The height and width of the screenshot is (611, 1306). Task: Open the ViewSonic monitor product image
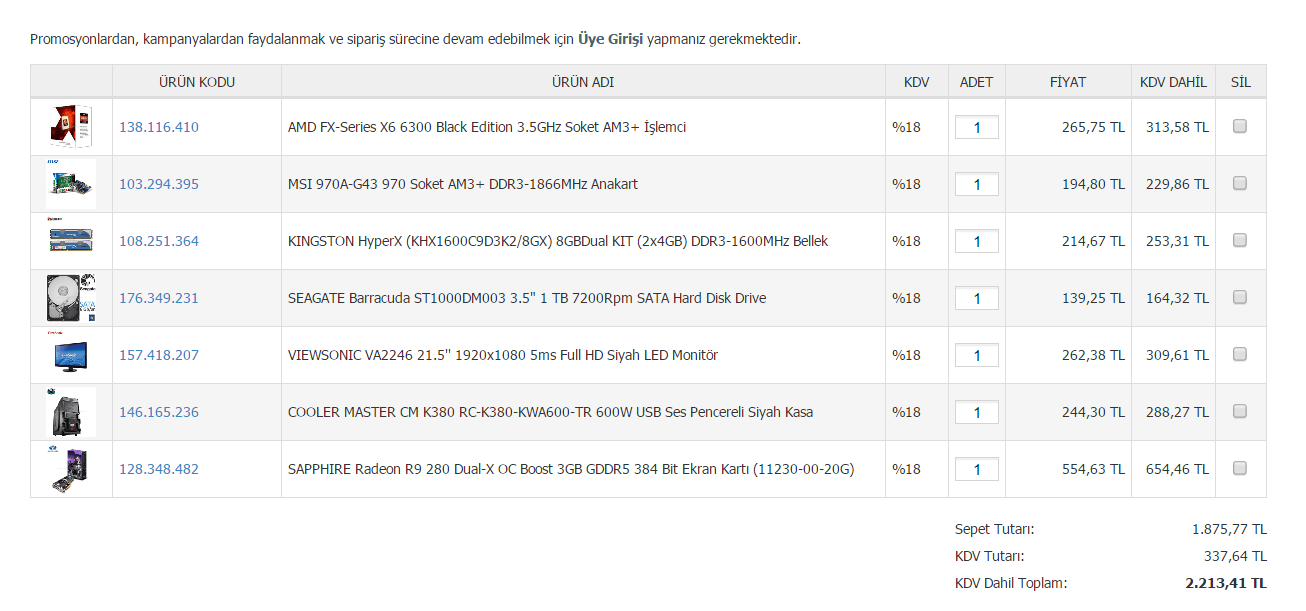71,355
